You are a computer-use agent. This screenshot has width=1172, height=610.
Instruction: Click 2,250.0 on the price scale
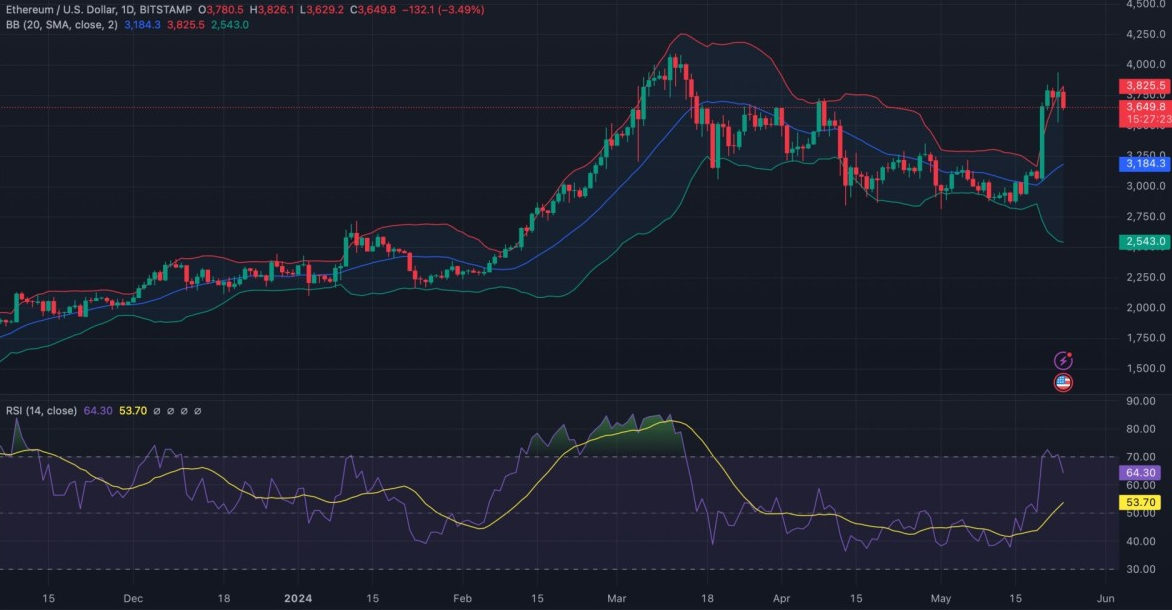pyautogui.click(x=1146, y=277)
